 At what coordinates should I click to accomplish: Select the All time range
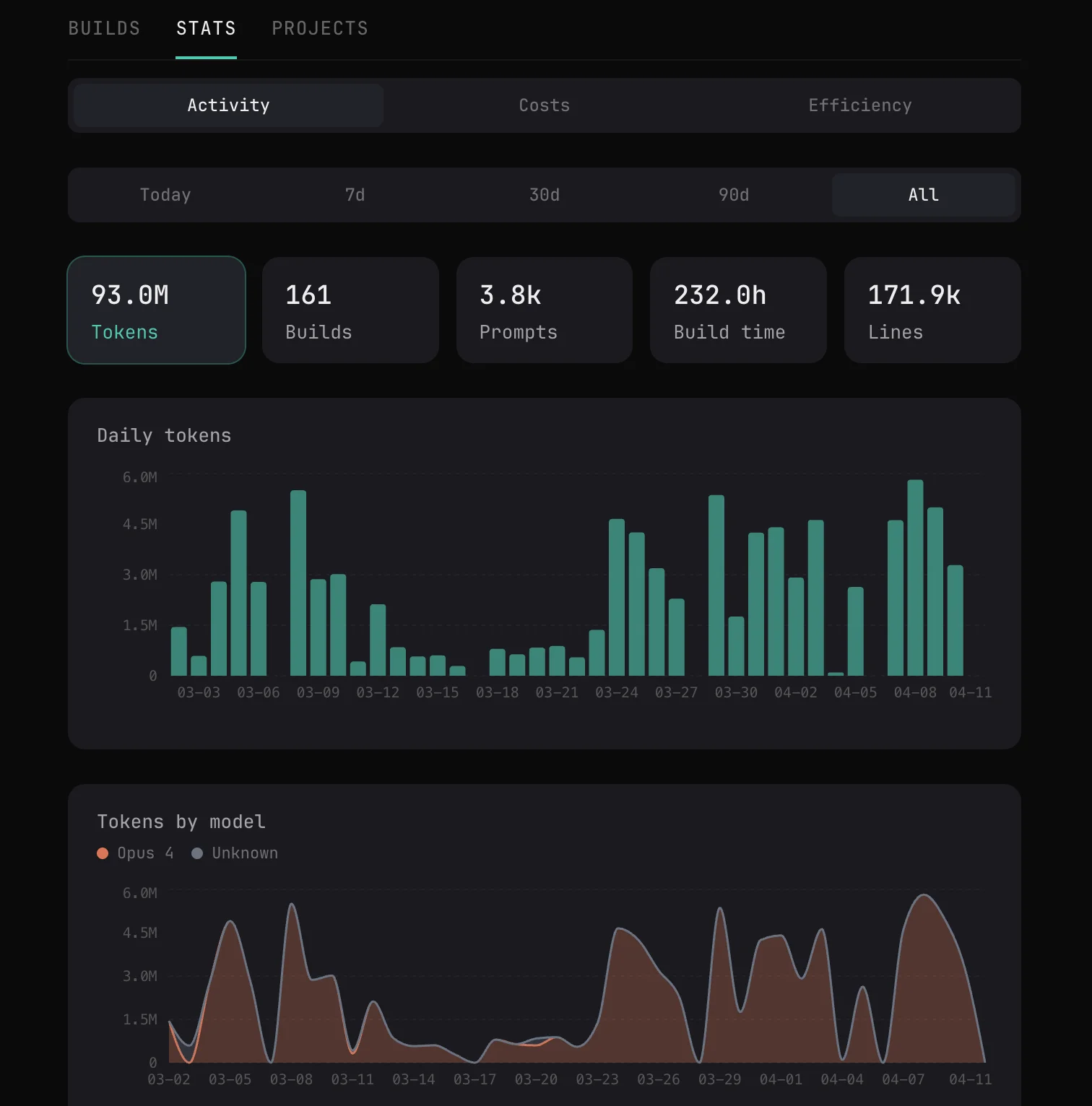click(923, 195)
